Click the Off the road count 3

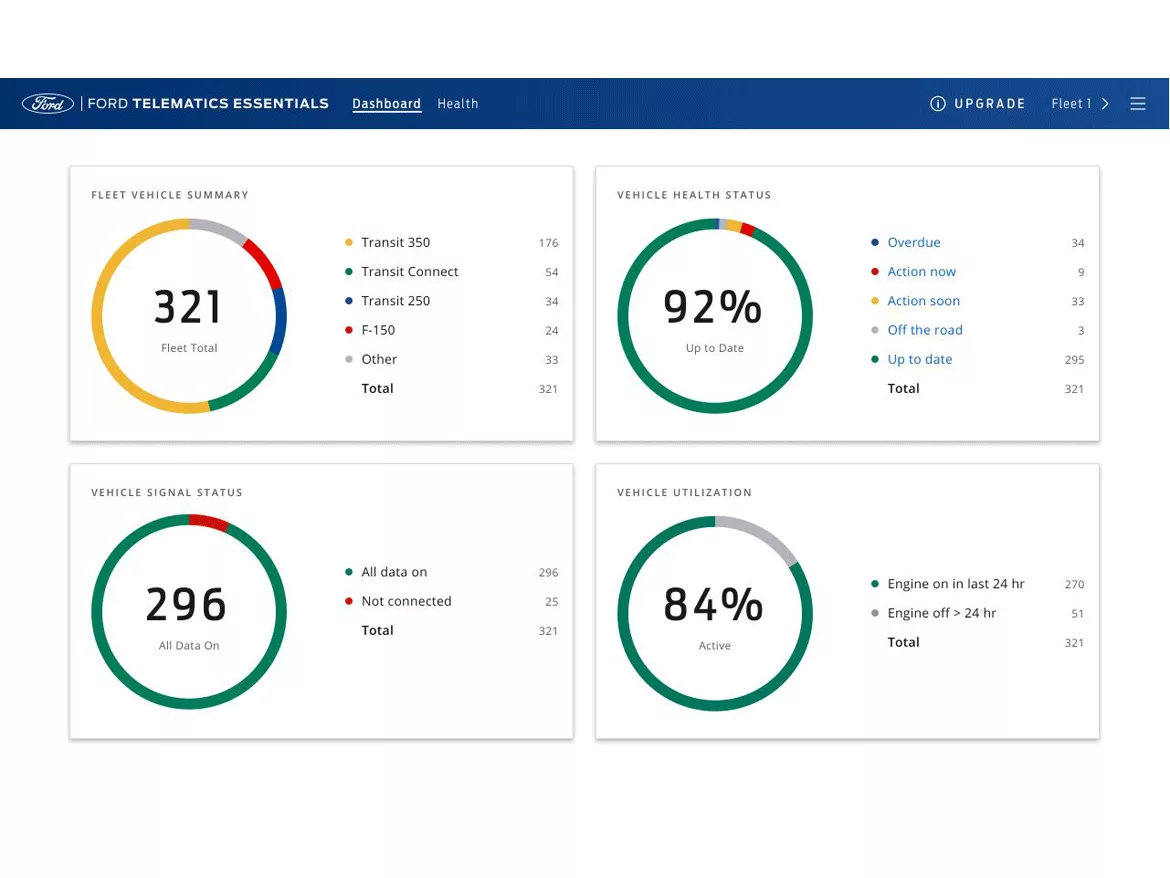coord(1081,330)
